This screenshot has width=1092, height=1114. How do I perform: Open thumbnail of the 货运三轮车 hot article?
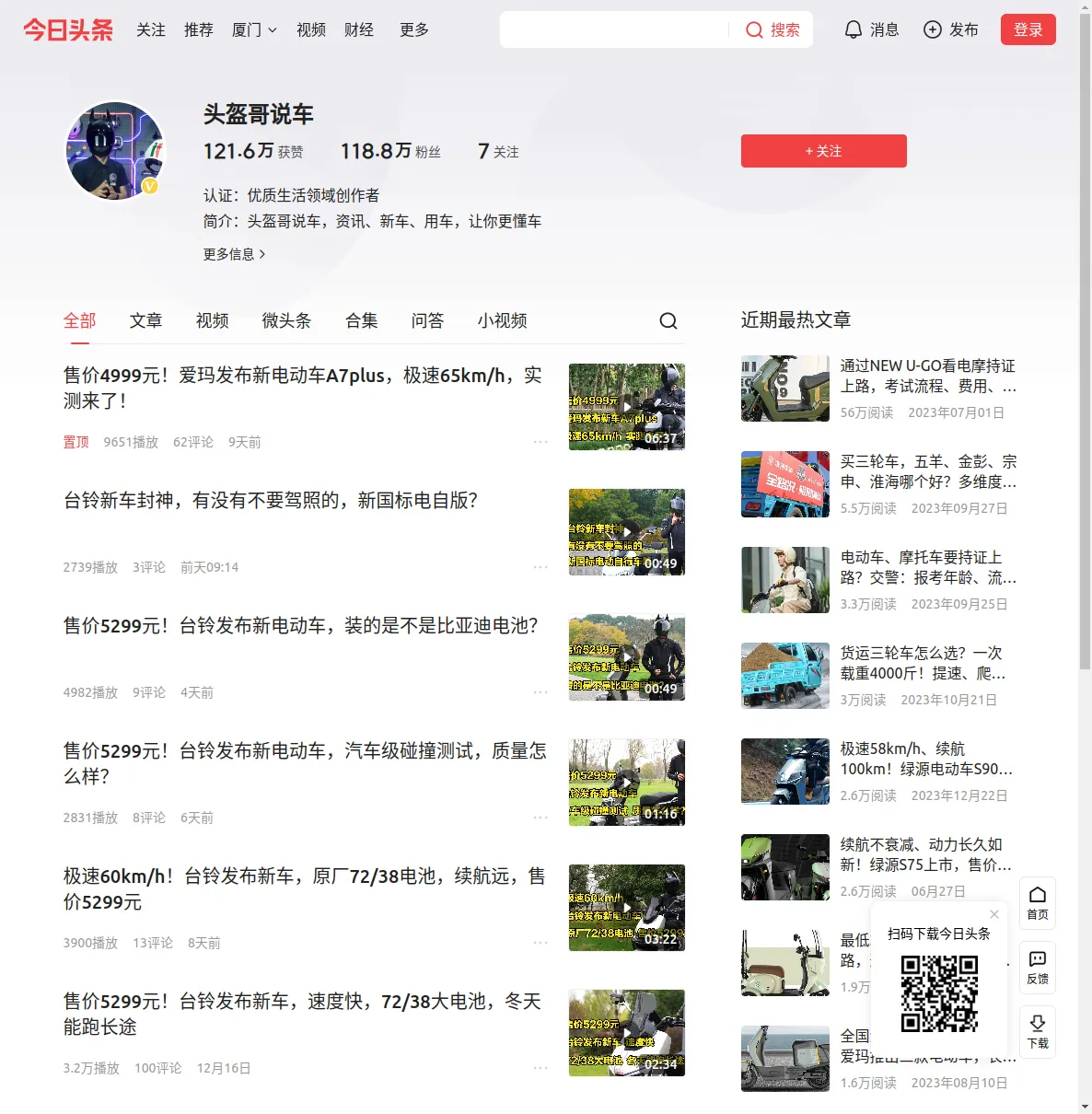[785, 676]
